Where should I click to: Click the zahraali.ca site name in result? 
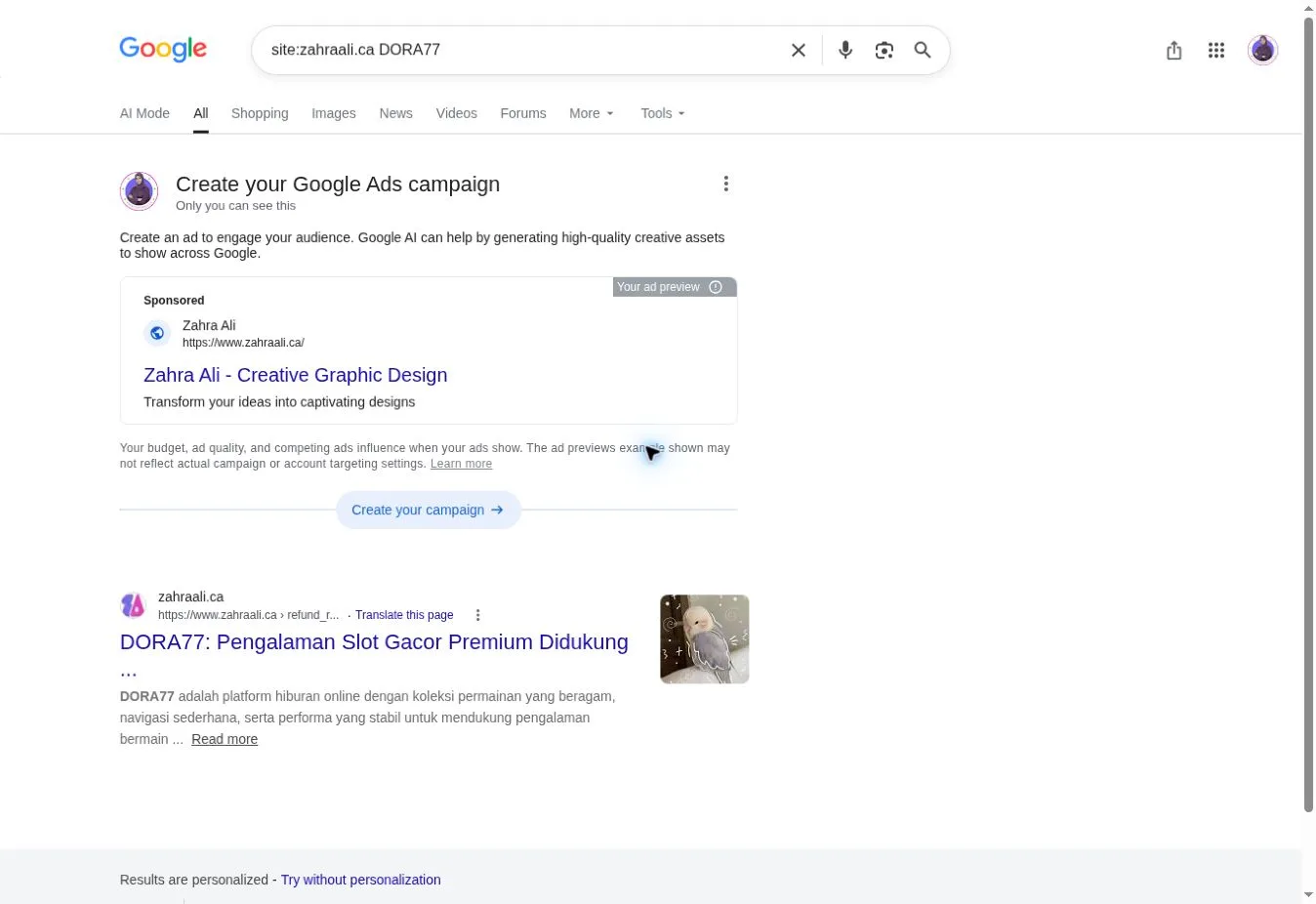(x=191, y=596)
